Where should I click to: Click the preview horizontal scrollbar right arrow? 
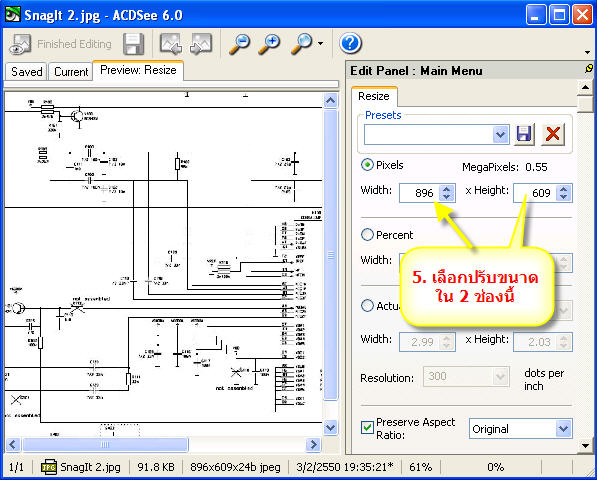click(313, 444)
